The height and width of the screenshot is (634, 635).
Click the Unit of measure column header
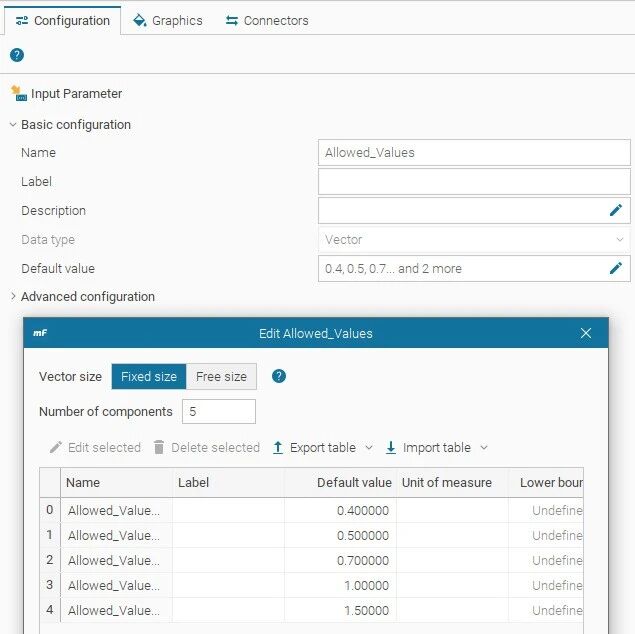pyautogui.click(x=452, y=483)
